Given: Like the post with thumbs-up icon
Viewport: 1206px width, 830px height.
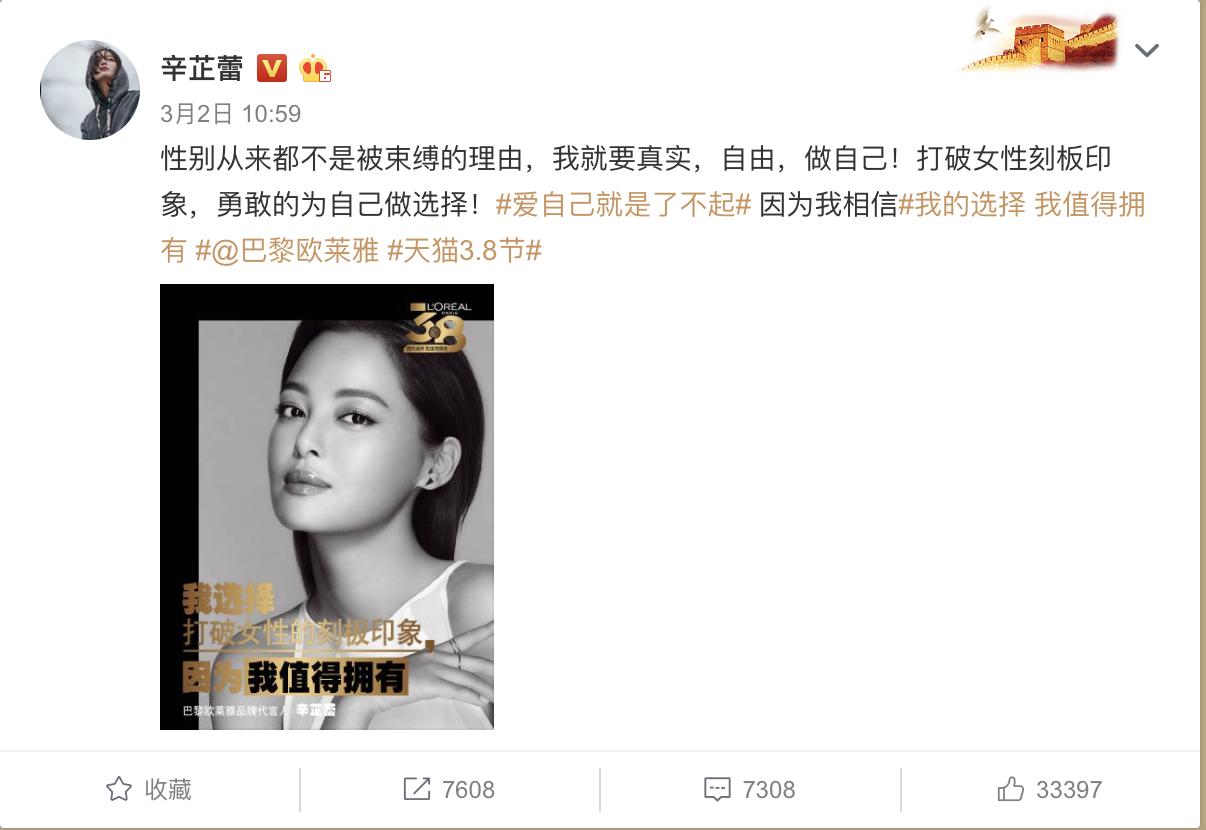Looking at the screenshot, I should pyautogui.click(x=1011, y=789).
